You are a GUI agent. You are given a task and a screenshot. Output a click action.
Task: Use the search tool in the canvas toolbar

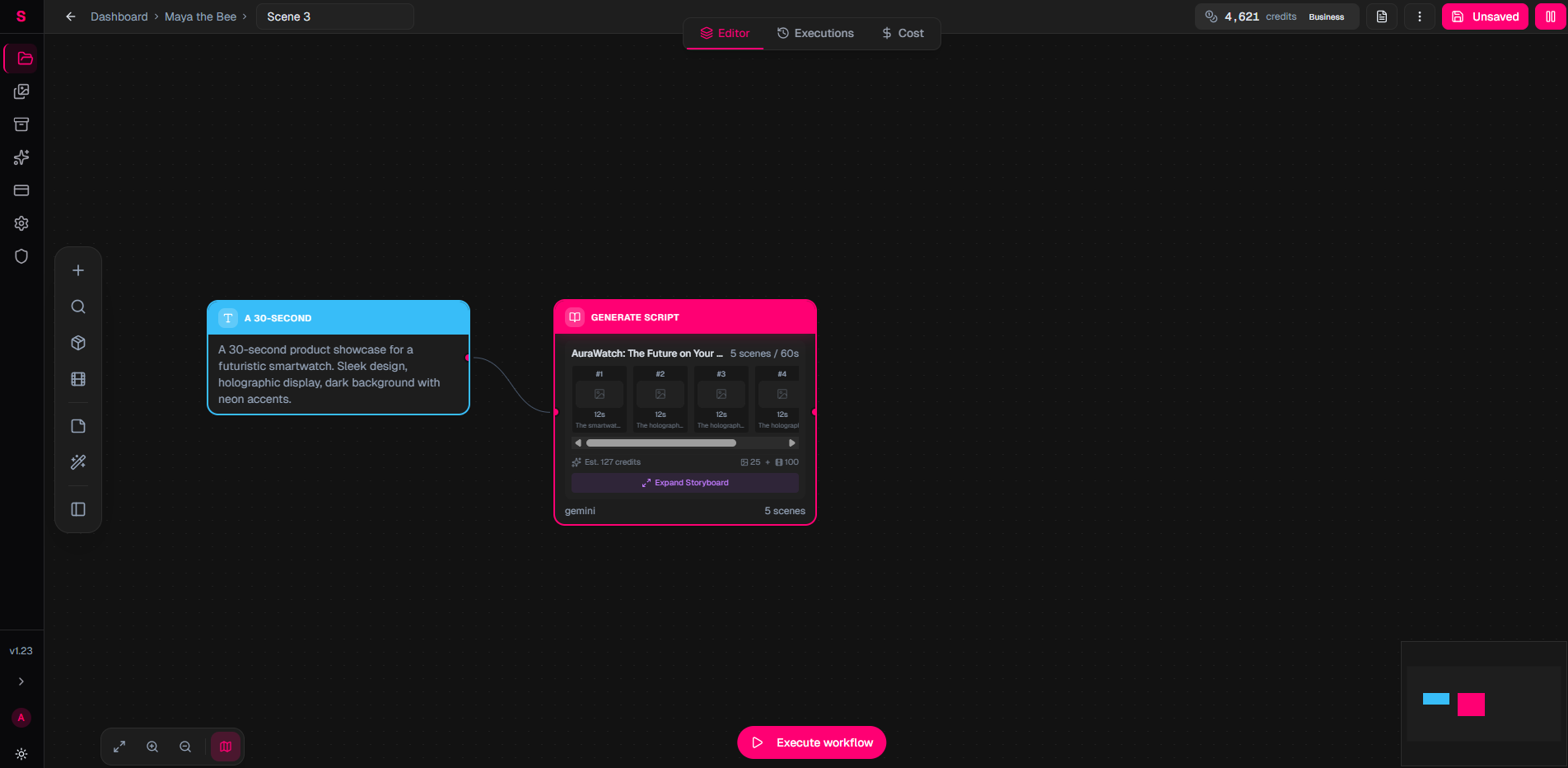[x=77, y=306]
